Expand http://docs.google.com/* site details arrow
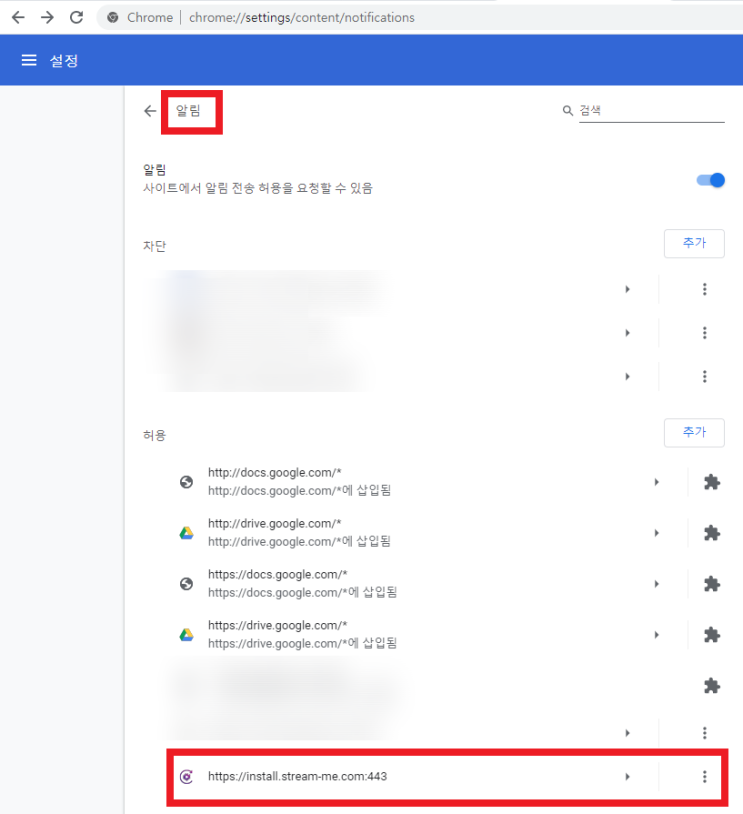 pos(656,482)
